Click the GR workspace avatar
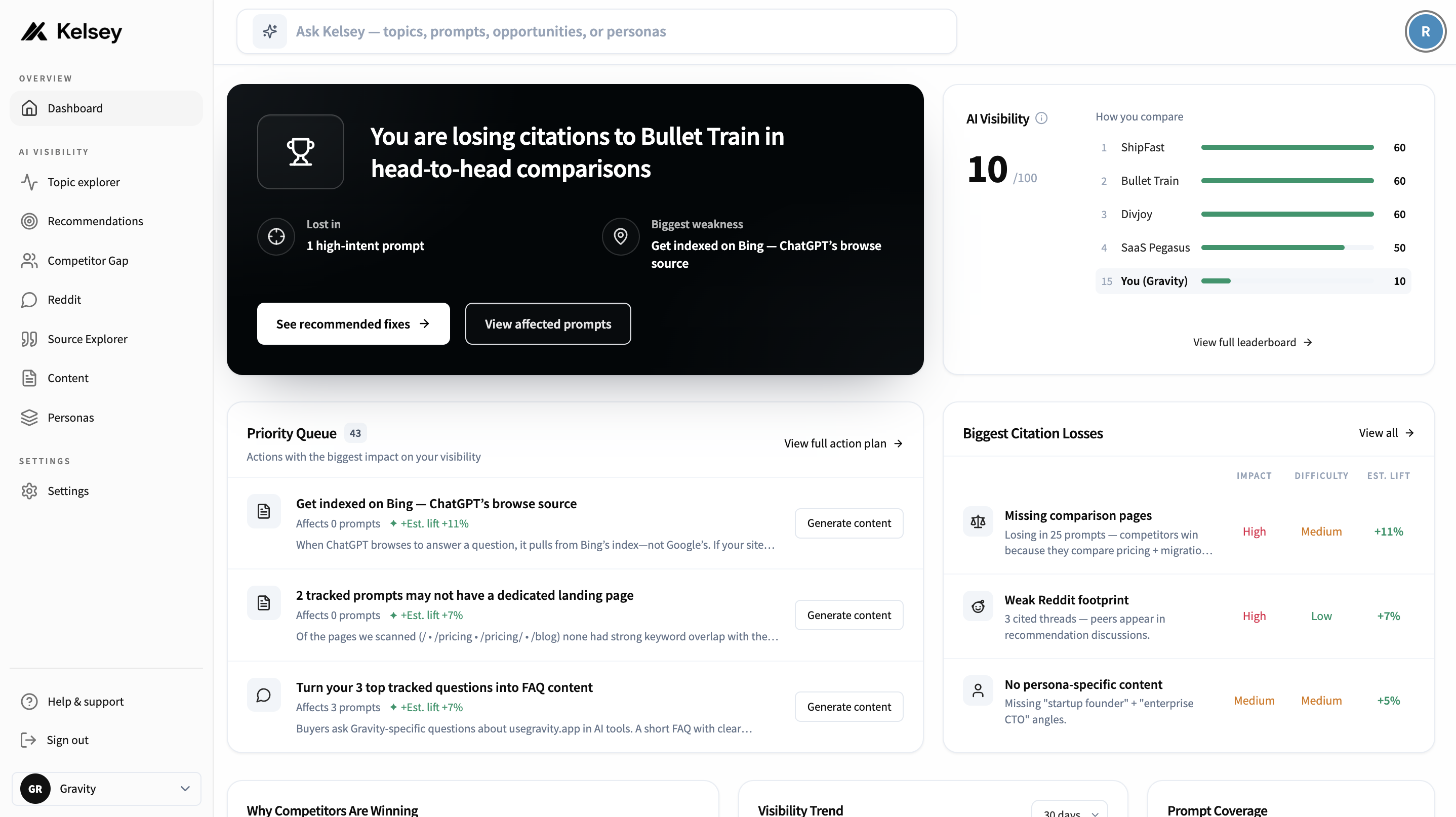Image resolution: width=1456 pixels, height=817 pixels. tap(35, 789)
